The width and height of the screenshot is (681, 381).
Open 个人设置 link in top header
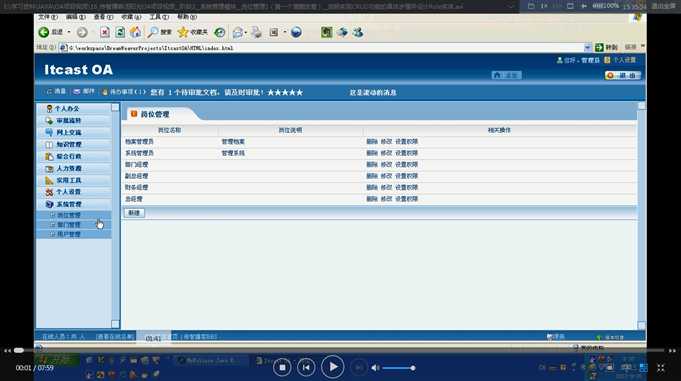tap(620, 60)
